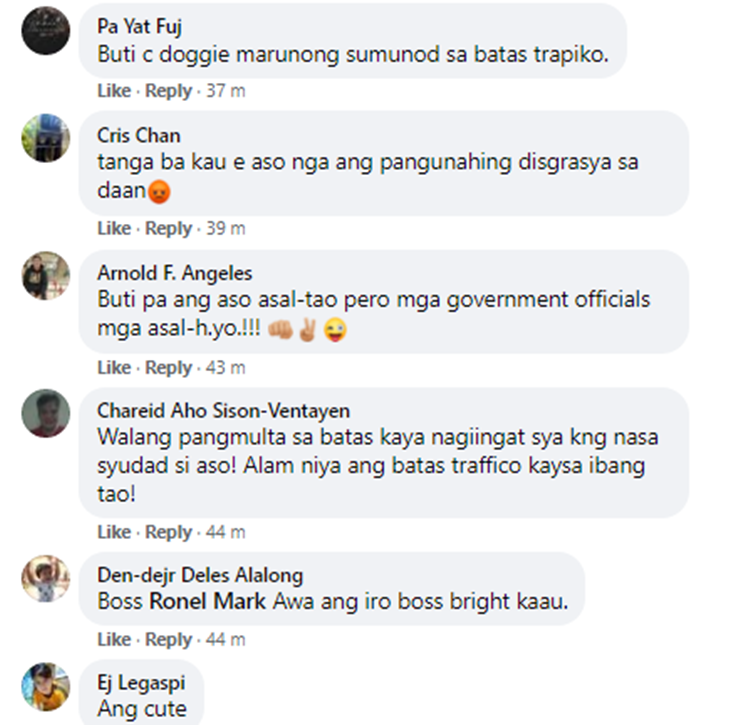Image resolution: width=750 pixels, height=725 pixels.
Task: Like Cris Chan's comment
Action: click(114, 229)
